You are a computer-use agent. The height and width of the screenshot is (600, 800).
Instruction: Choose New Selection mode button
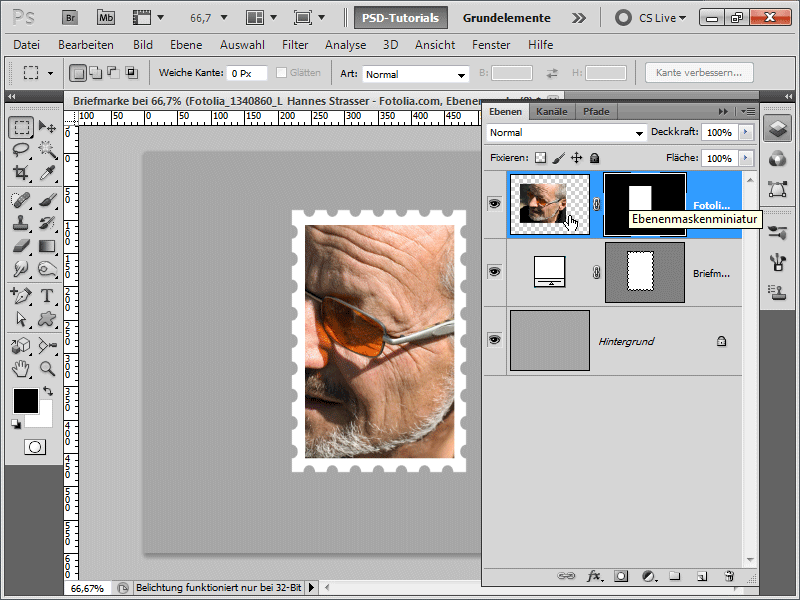pyautogui.click(x=78, y=73)
